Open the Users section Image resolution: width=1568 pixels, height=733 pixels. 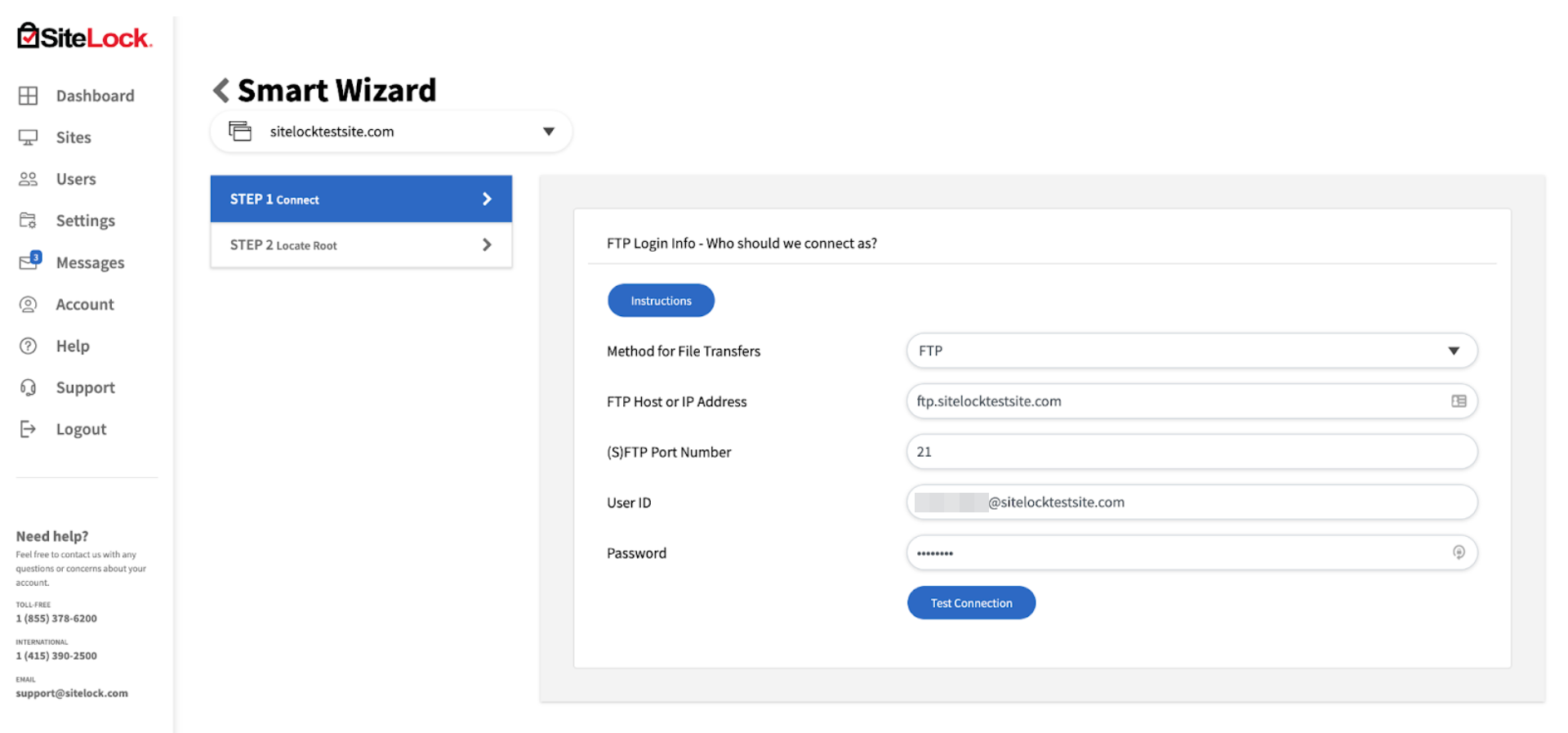[76, 179]
